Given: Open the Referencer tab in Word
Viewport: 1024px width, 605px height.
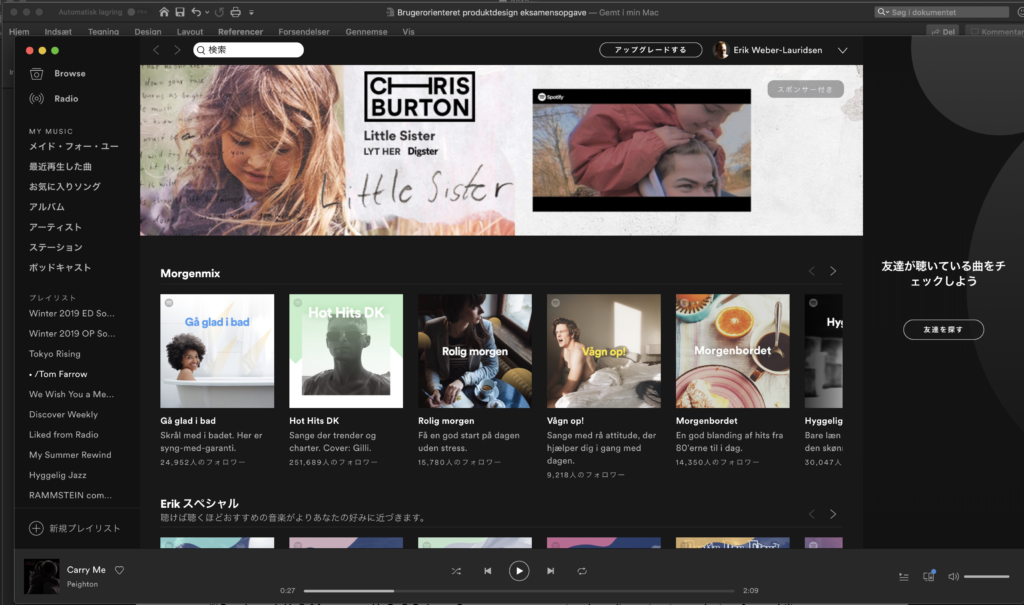Looking at the screenshot, I should tap(240, 31).
